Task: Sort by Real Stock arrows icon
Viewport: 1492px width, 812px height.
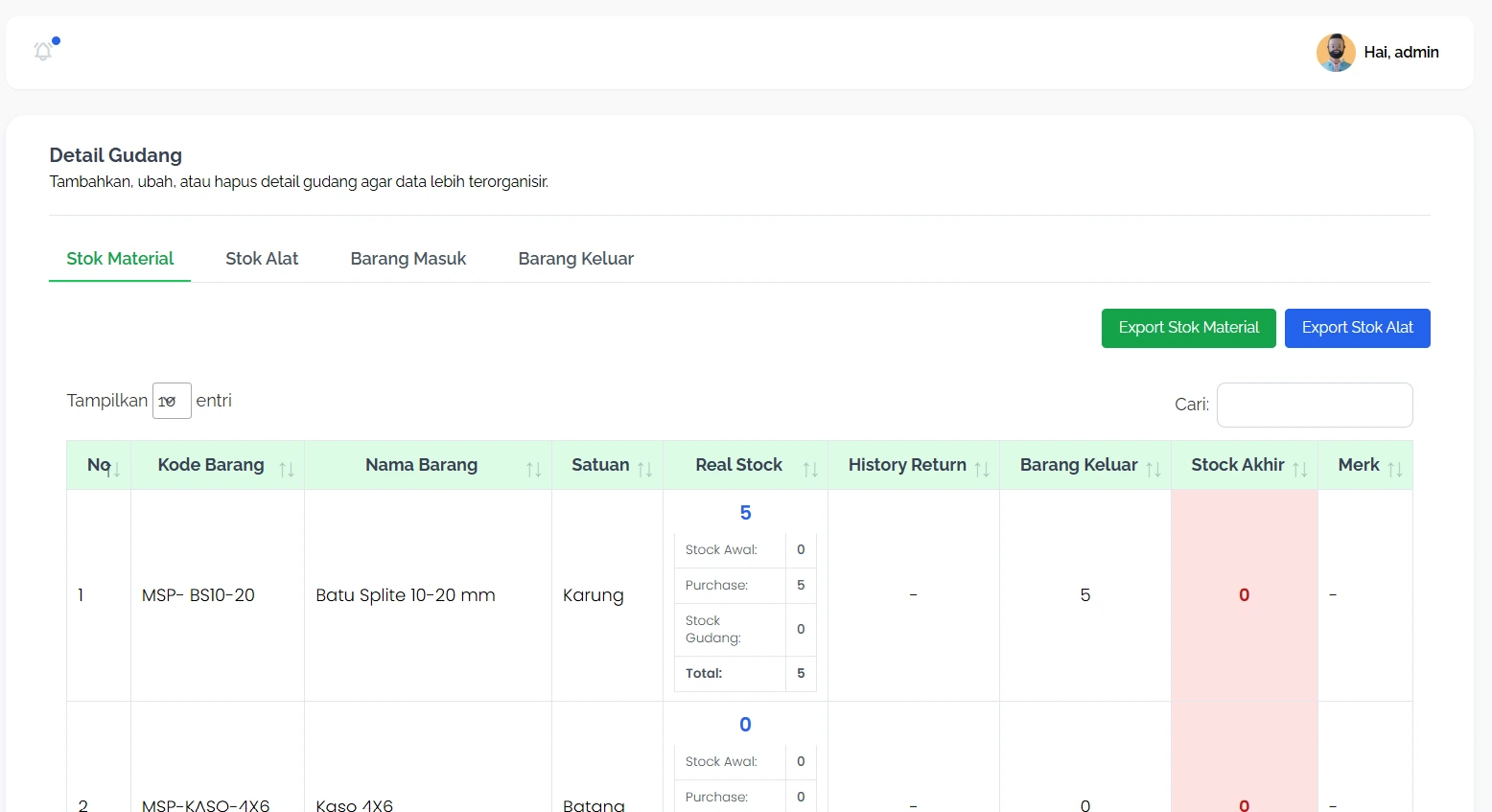Action: click(x=810, y=469)
